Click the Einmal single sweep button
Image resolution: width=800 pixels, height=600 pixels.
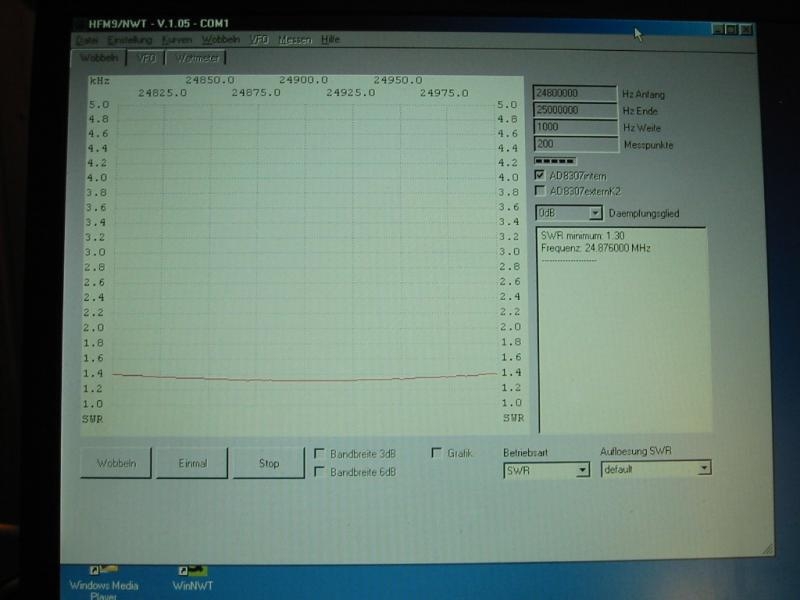point(192,463)
